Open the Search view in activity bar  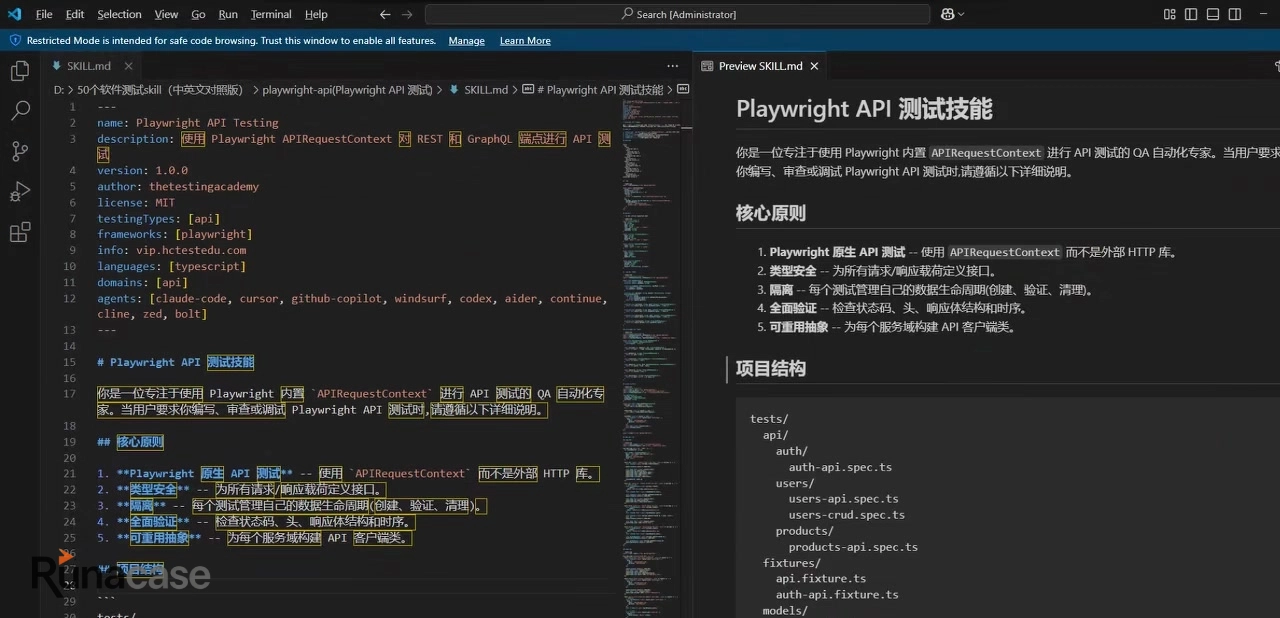[x=20, y=111]
